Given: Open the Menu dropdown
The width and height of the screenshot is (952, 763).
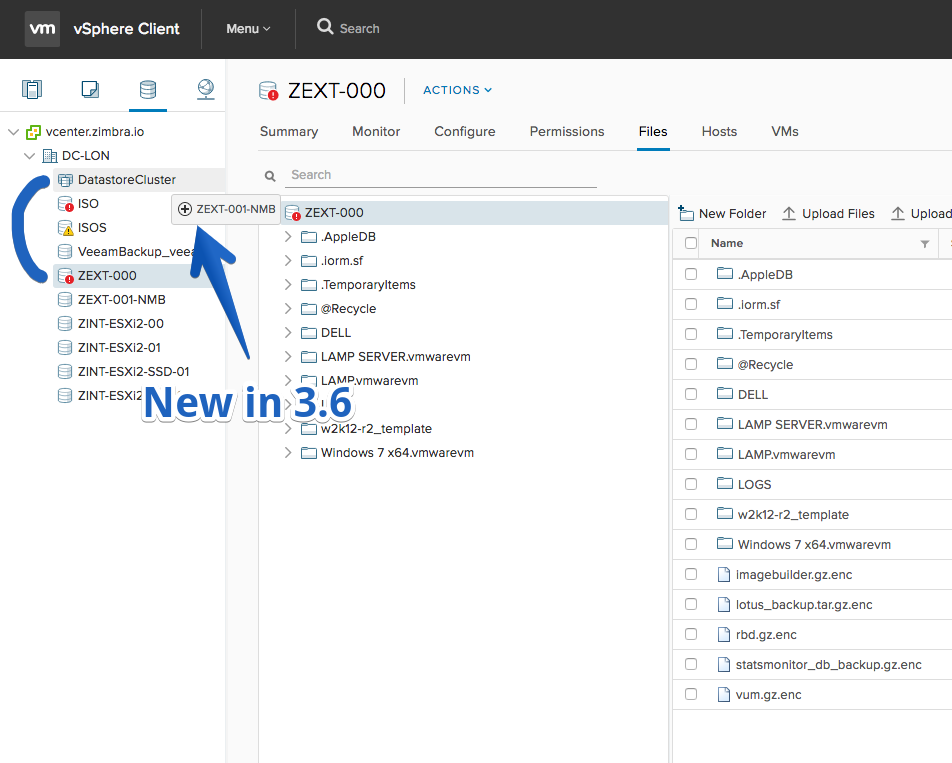Looking at the screenshot, I should (248, 29).
